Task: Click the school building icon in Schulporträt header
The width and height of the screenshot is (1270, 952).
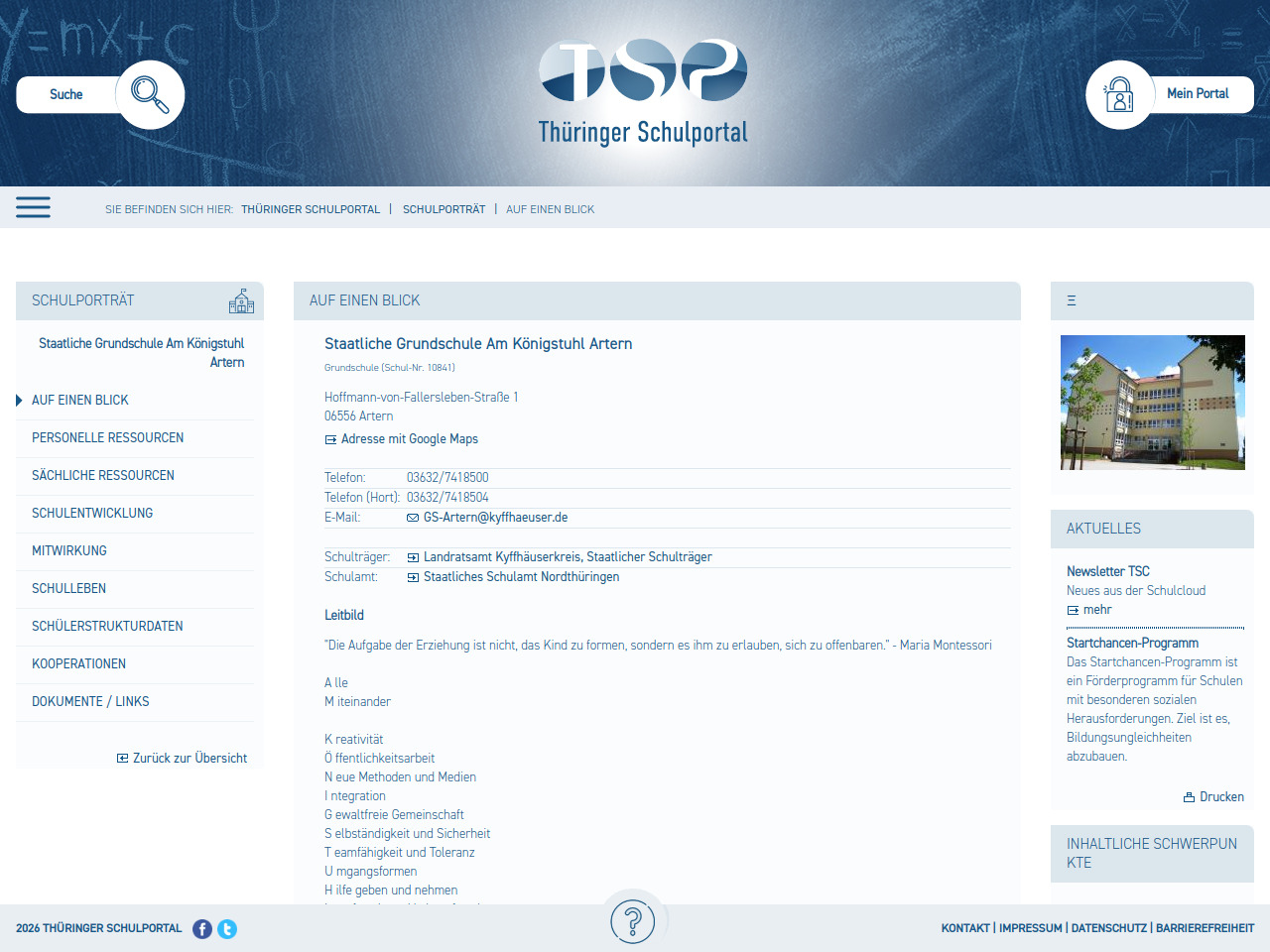Action: [241, 301]
